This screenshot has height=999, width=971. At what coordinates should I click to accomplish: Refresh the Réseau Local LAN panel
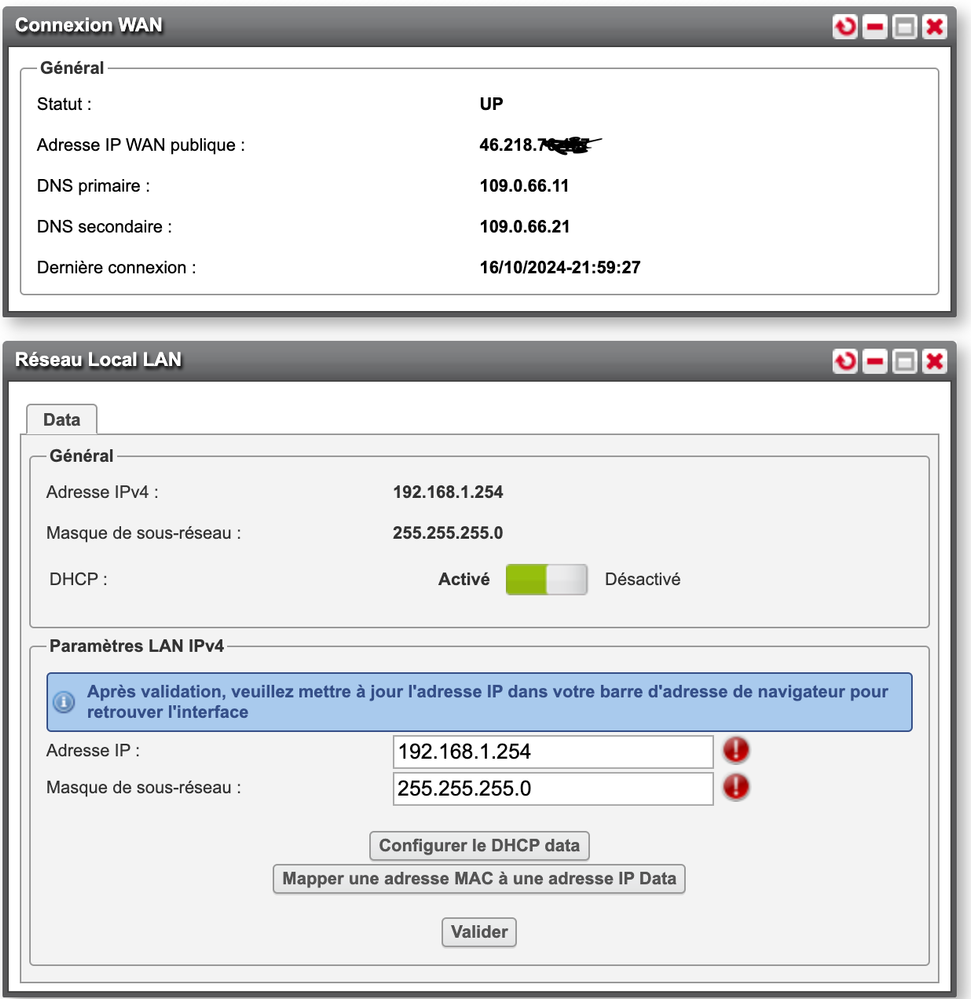[x=845, y=360]
